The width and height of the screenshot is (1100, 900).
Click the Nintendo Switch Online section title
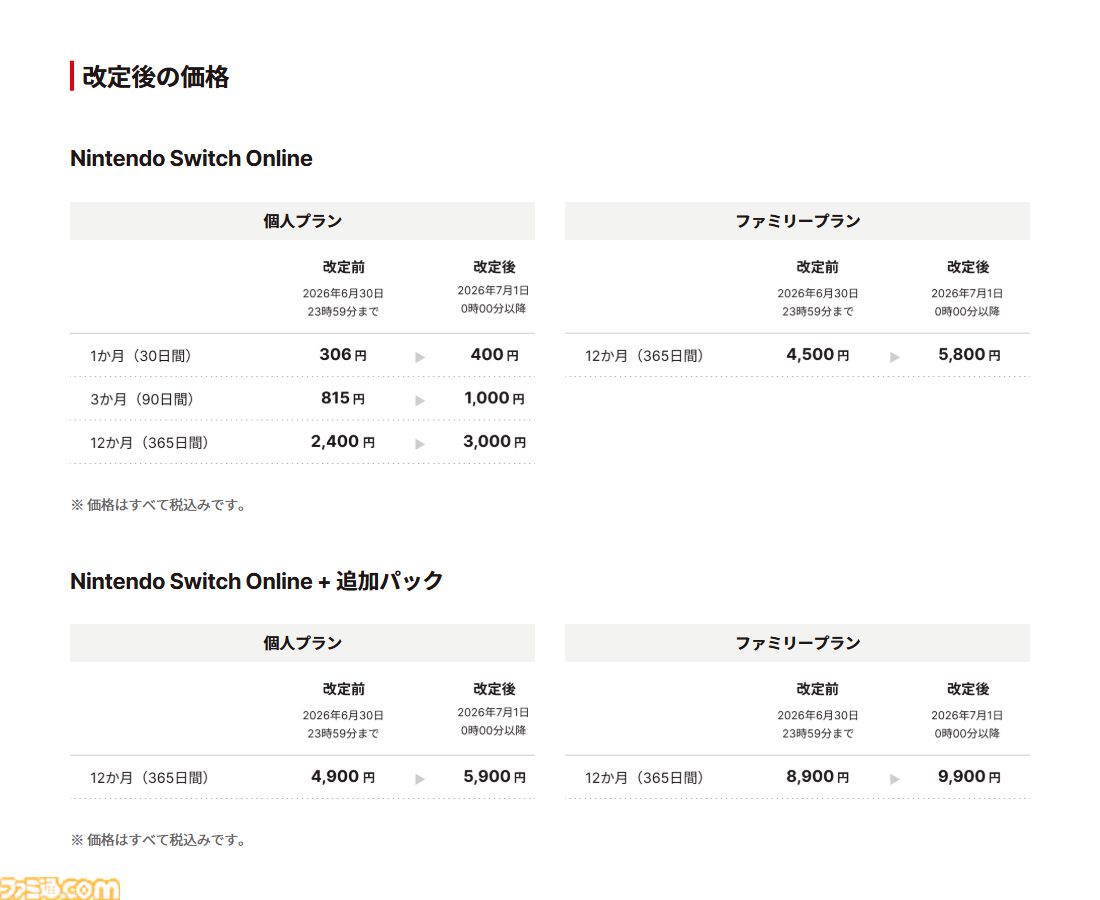point(191,159)
